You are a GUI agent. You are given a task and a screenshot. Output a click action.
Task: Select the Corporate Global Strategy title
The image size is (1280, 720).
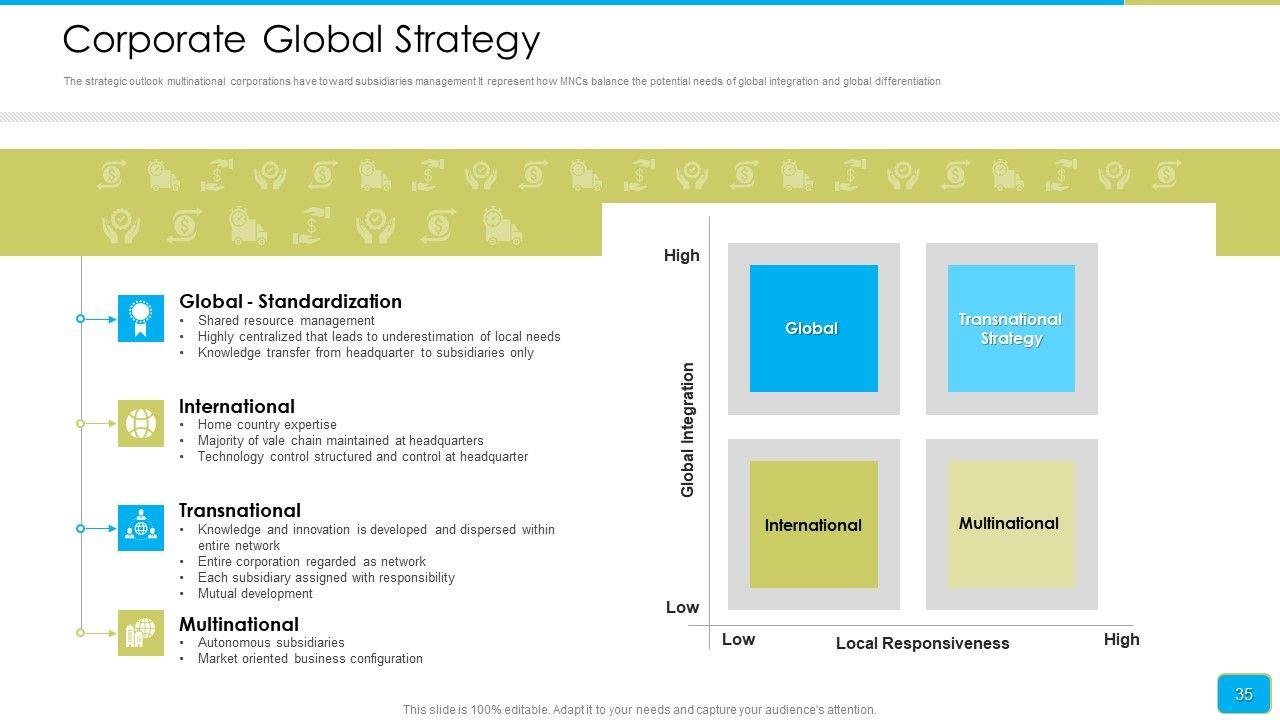pos(301,40)
